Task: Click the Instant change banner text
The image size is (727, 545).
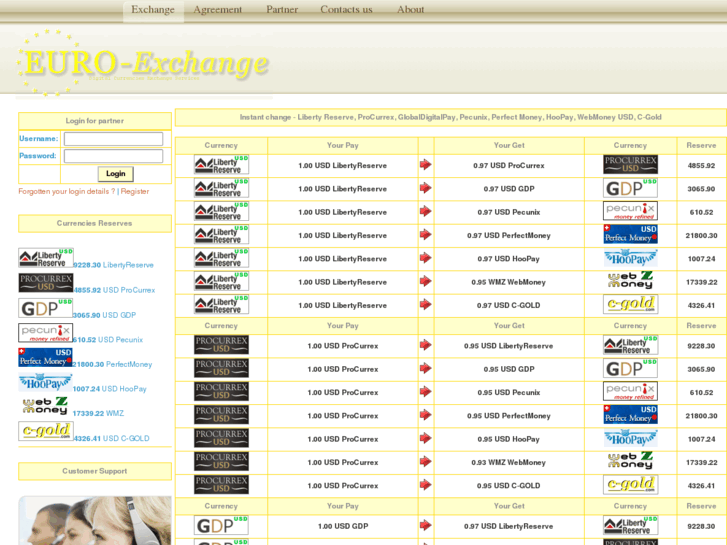Action: [450, 117]
